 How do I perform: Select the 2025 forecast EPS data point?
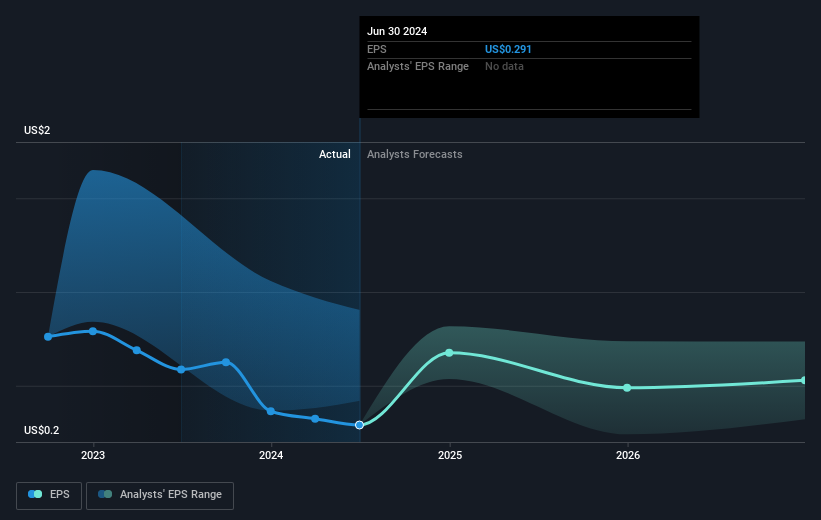[449, 353]
